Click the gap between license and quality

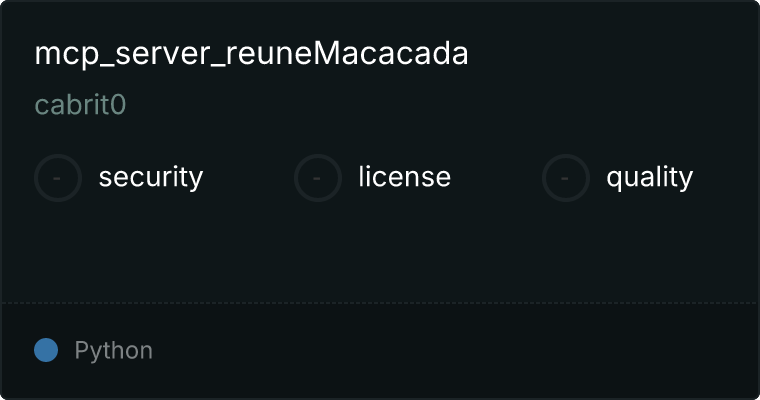(x=496, y=178)
